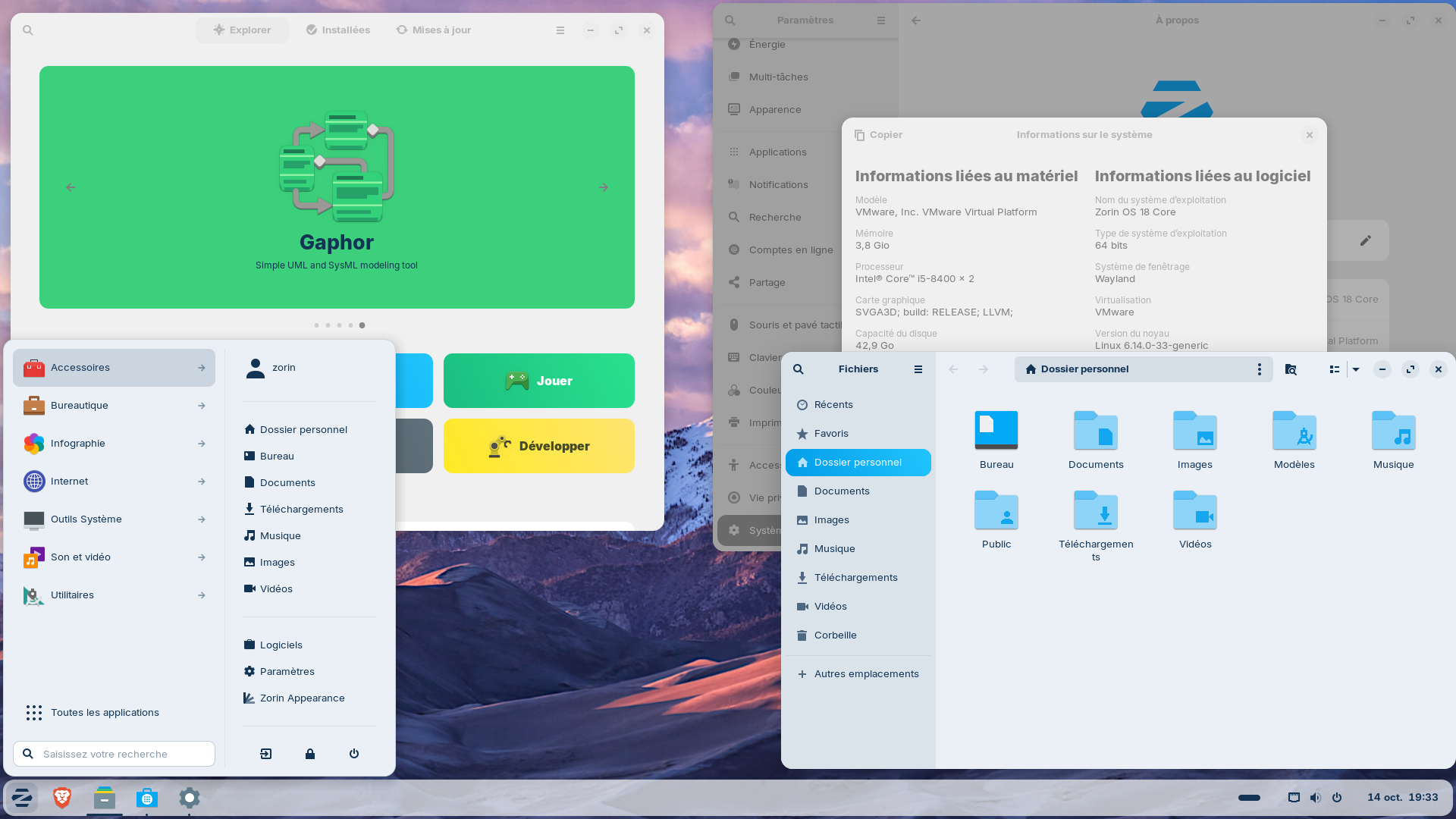
Task: Open the Téléchargements folder icon
Action: (1096, 510)
